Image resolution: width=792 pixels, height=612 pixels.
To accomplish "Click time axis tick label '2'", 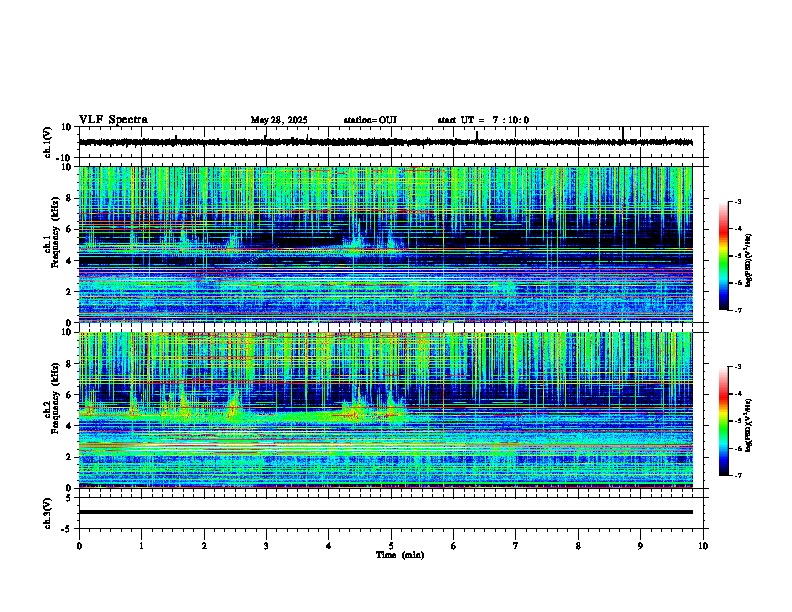I will 204,546.
